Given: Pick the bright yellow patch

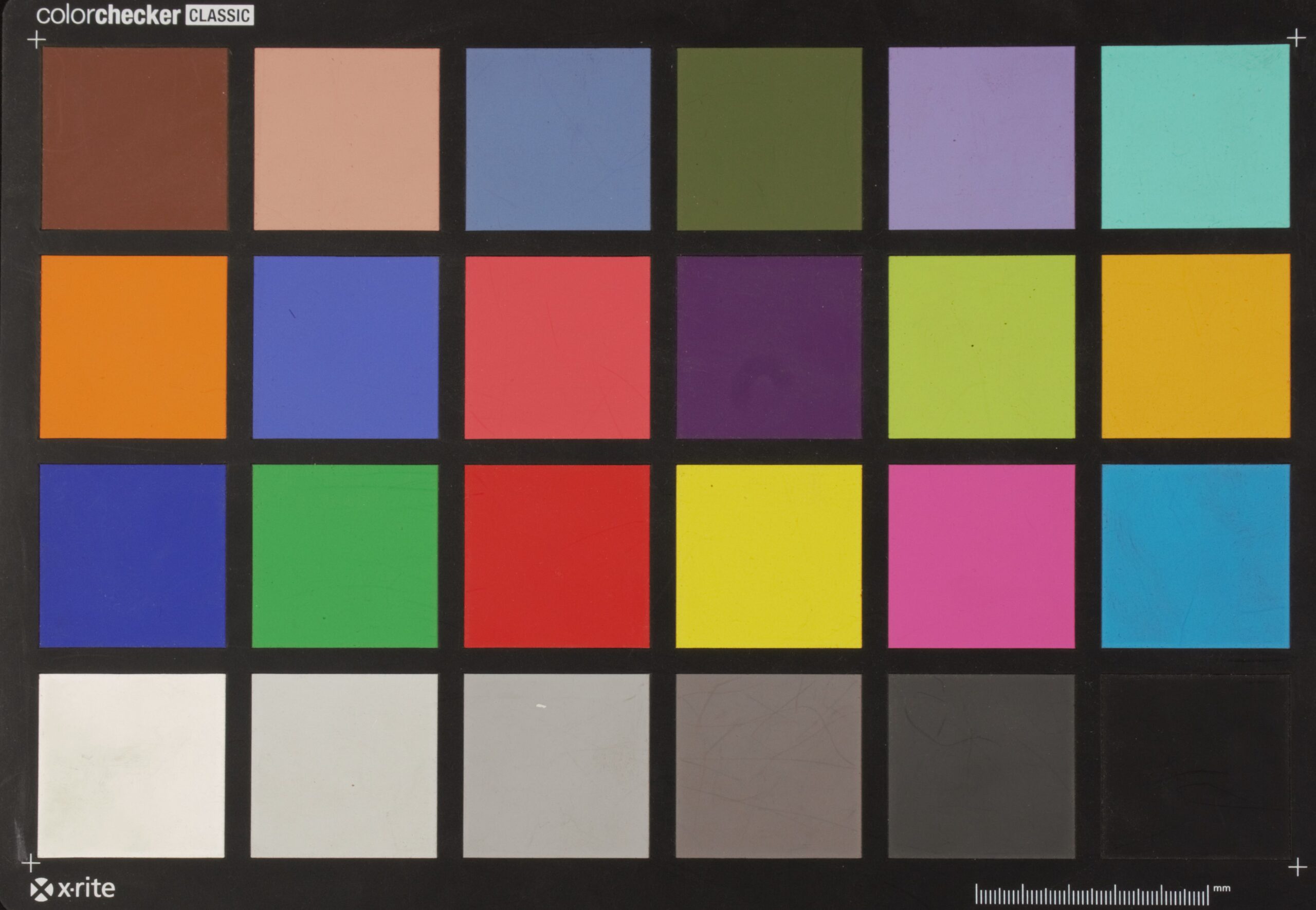Looking at the screenshot, I should (x=769, y=556).
